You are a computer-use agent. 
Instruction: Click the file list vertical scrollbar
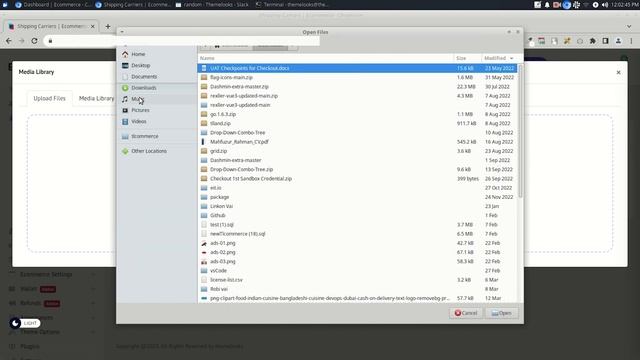pos(520,131)
